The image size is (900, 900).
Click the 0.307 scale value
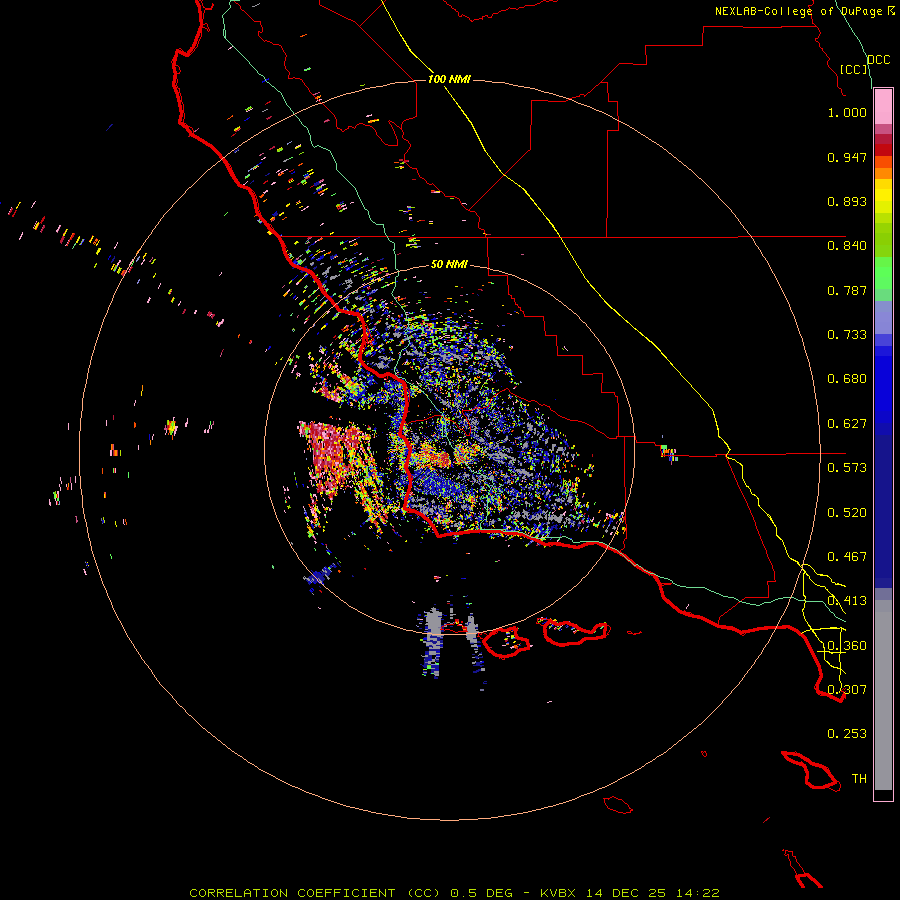pyautogui.click(x=847, y=690)
